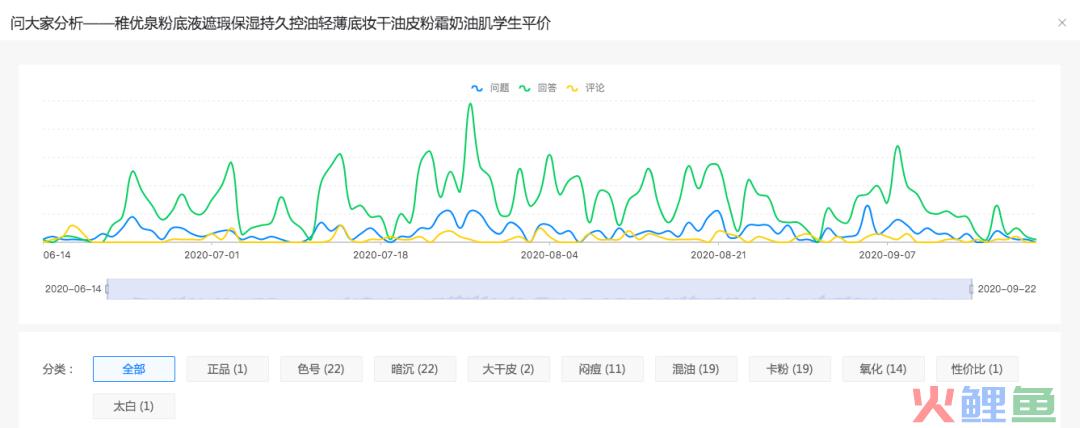Click the slider start date 2020-06-14
Viewport: 1080px width, 428px height.
coord(73,289)
